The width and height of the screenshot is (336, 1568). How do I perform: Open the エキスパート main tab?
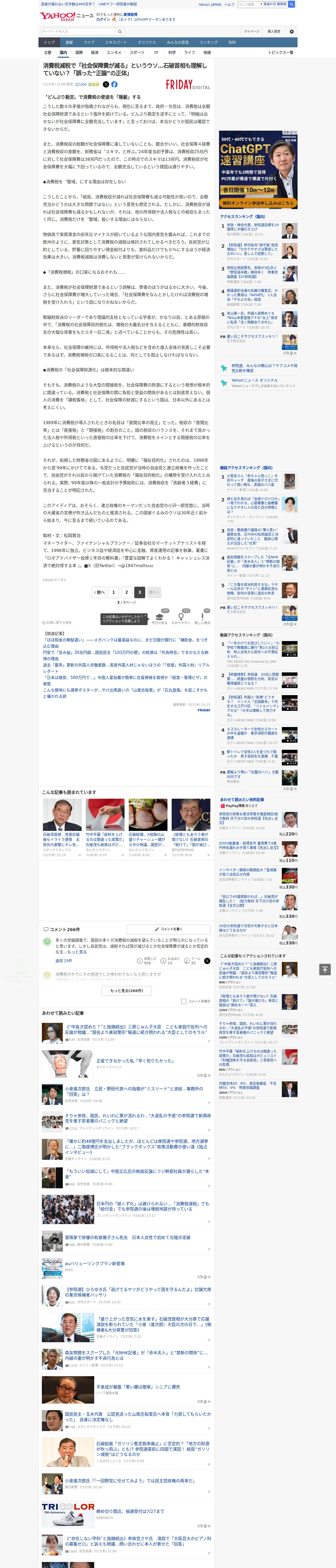click(x=116, y=43)
